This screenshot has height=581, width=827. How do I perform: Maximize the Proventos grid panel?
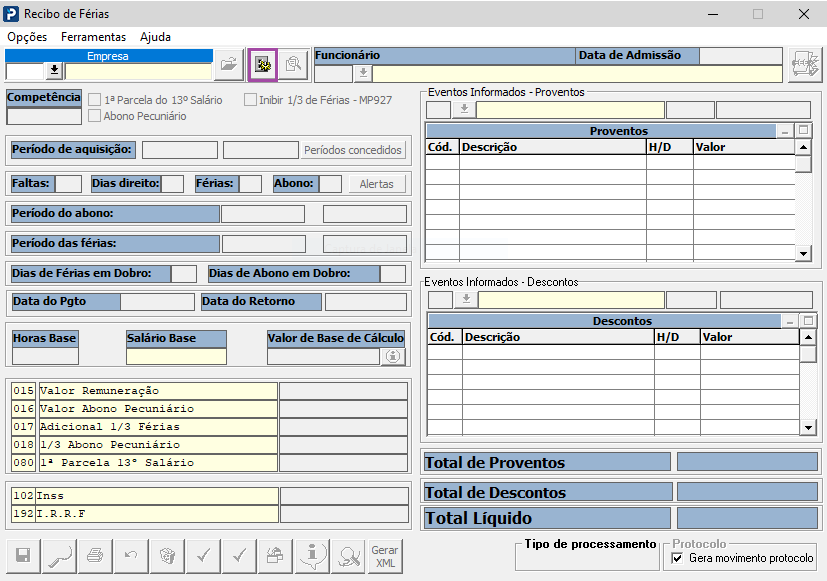coord(804,130)
